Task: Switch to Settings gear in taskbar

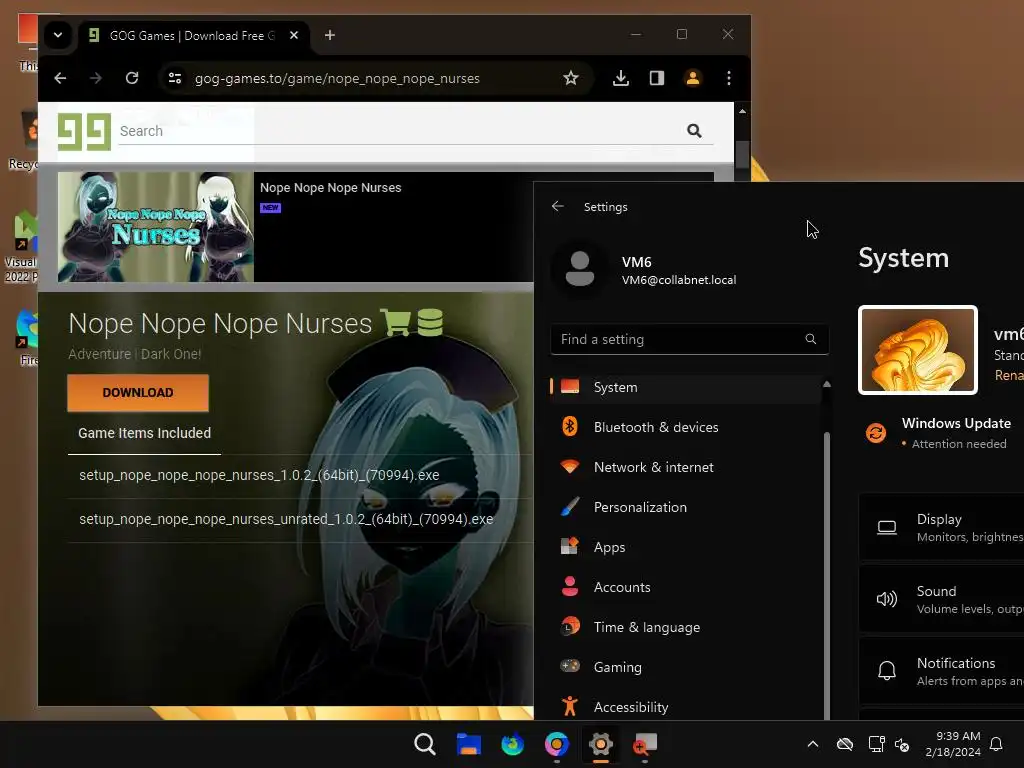Action: click(x=600, y=744)
